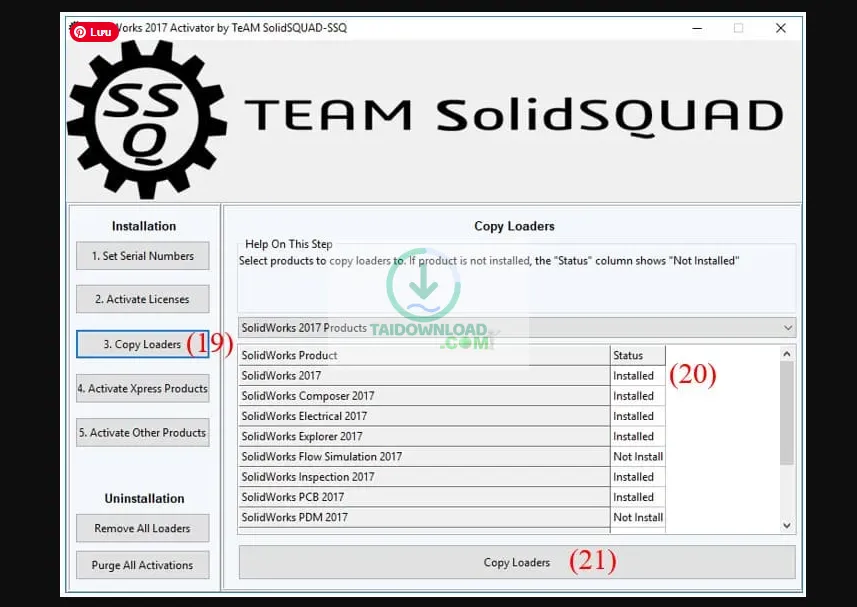Minimize the Activator window
857x607 pixels.
(x=695, y=28)
